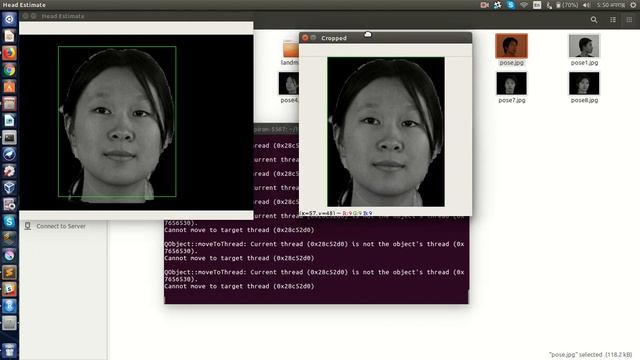Launch Firefox from the dock
Viewport: 640px width, 360px height.
pyautogui.click(x=9, y=53)
